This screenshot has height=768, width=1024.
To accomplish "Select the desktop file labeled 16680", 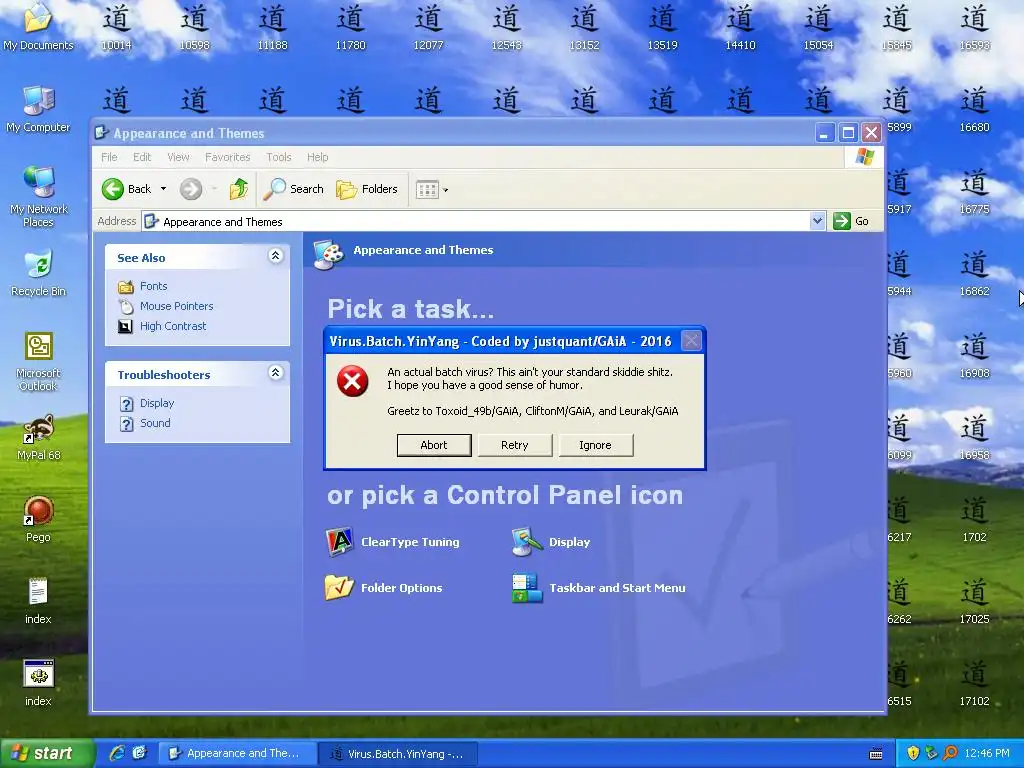I will pos(974,109).
